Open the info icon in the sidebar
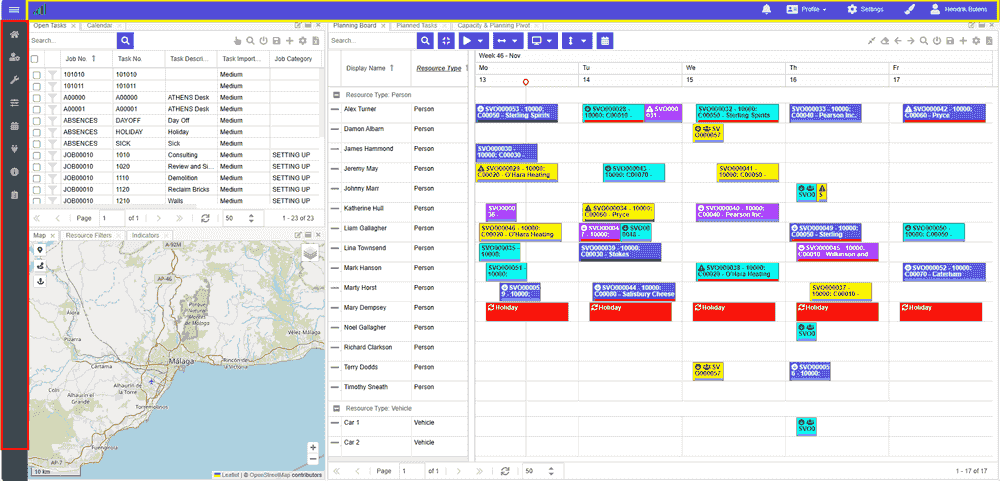The height and width of the screenshot is (481, 1000). coord(14,172)
